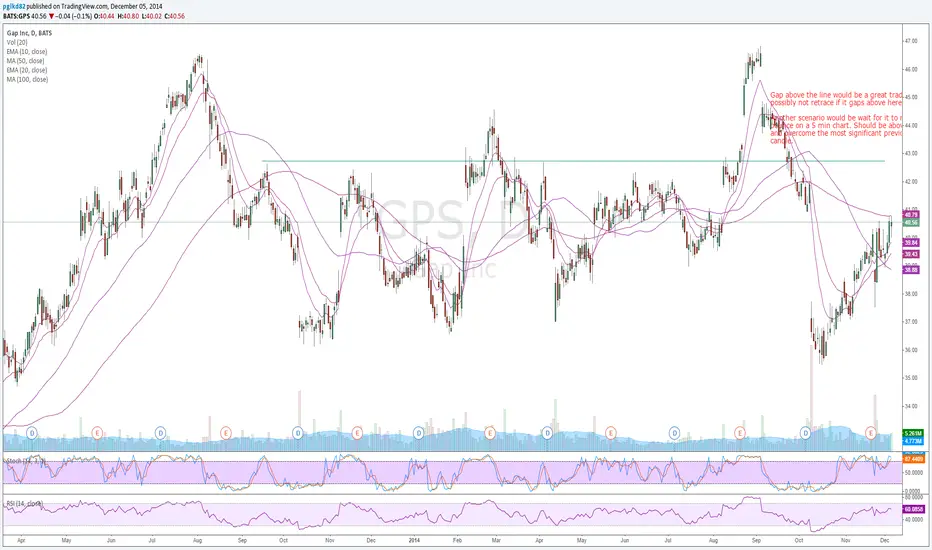Viewport: 932px width, 550px height.
Task: Click the 39.43 price axis label
Action: (911, 254)
